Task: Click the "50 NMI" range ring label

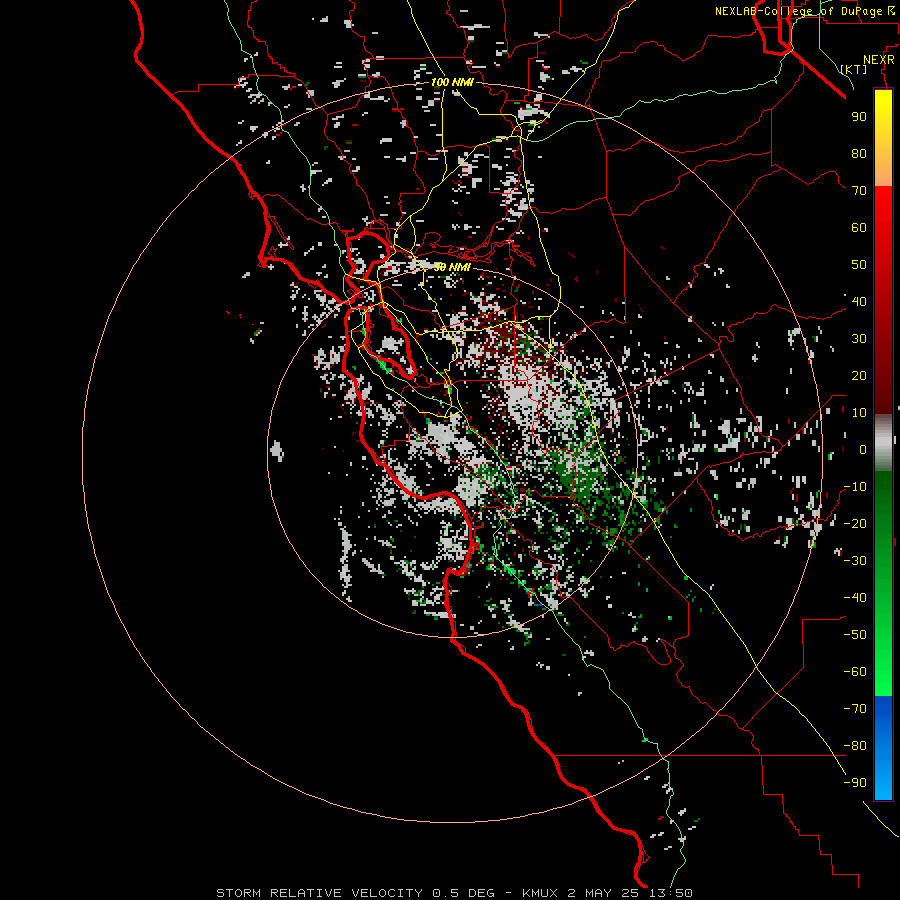Action: pos(452,267)
